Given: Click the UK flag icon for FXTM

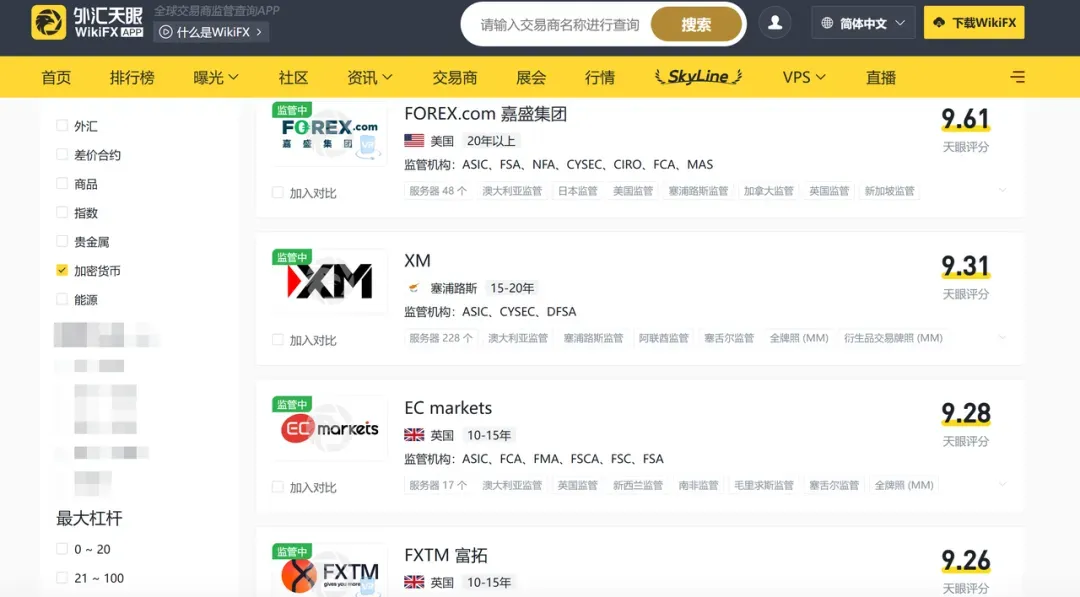Looking at the screenshot, I should tap(414, 583).
